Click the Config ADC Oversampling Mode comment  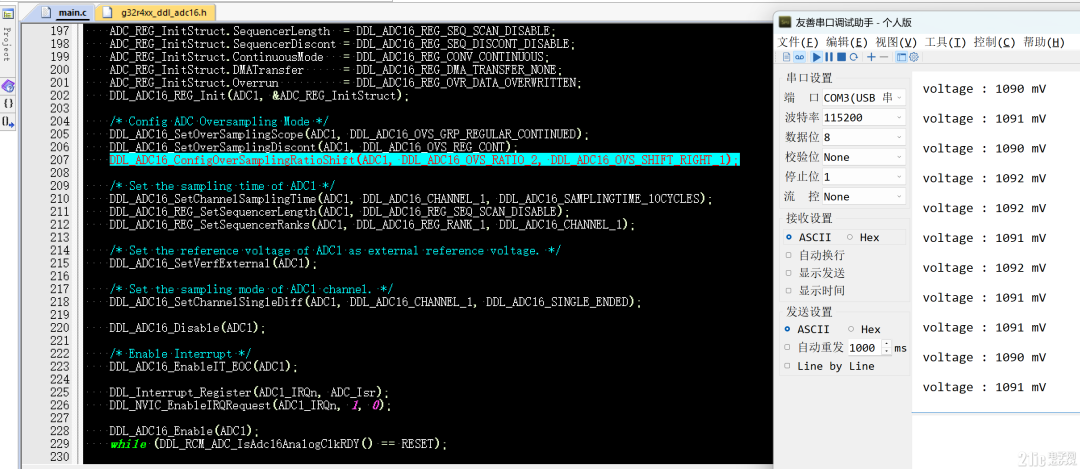219,121
